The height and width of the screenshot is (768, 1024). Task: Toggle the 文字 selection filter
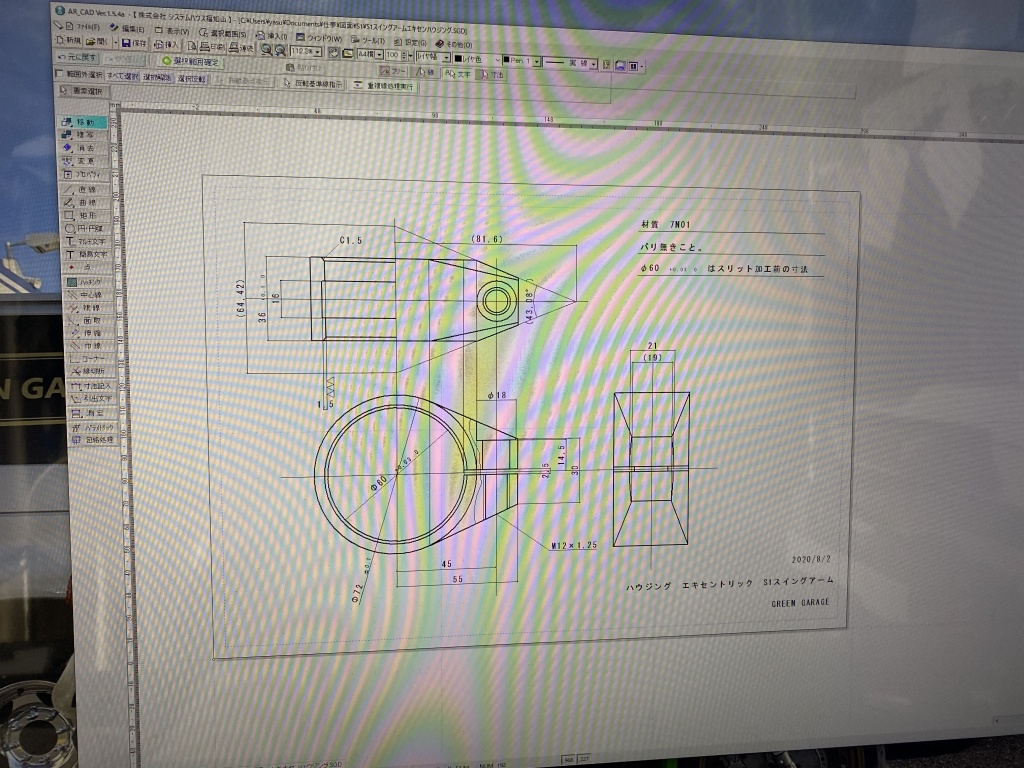pos(462,73)
